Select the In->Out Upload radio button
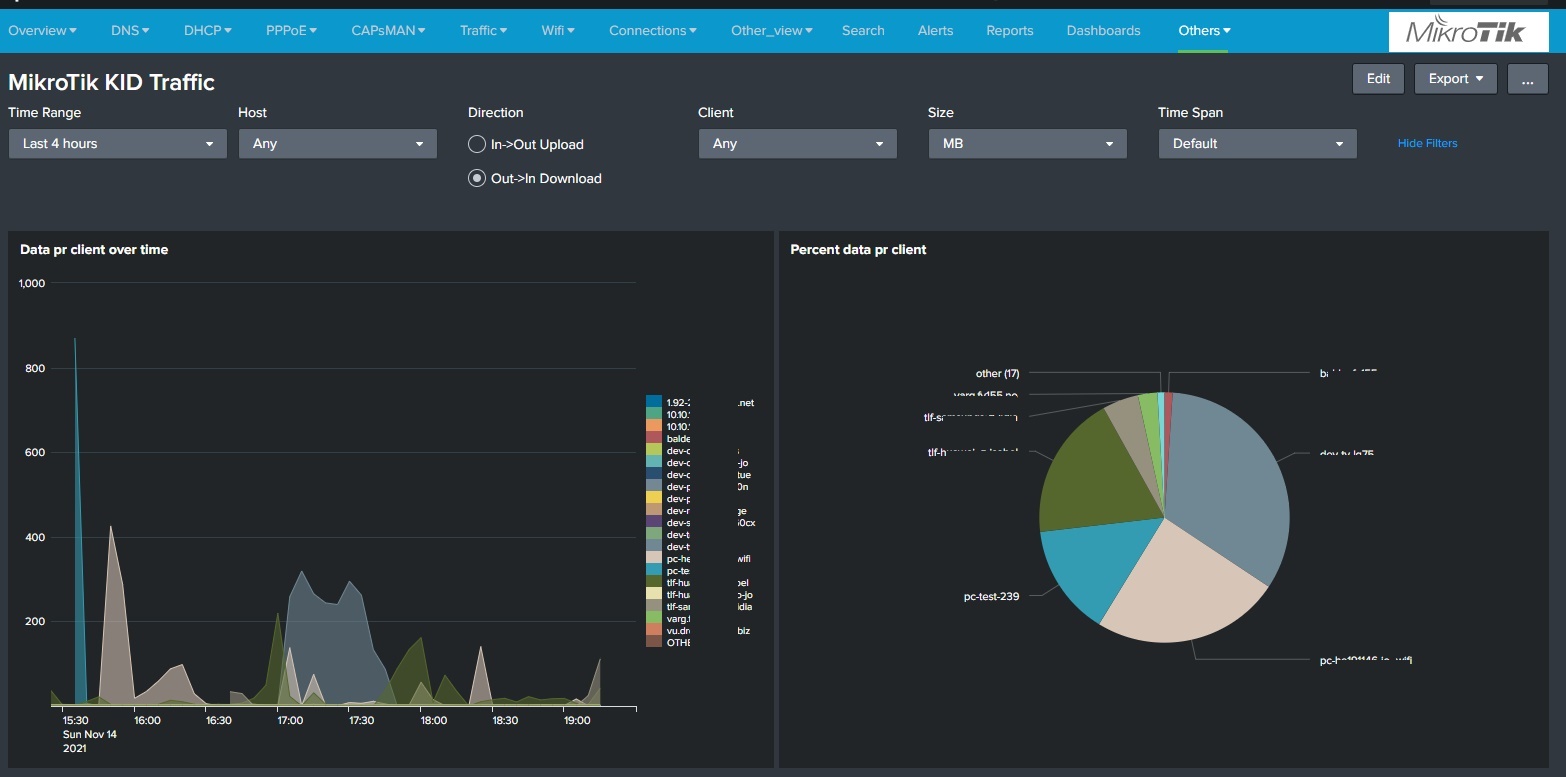This screenshot has height=777, width=1566. [477, 144]
